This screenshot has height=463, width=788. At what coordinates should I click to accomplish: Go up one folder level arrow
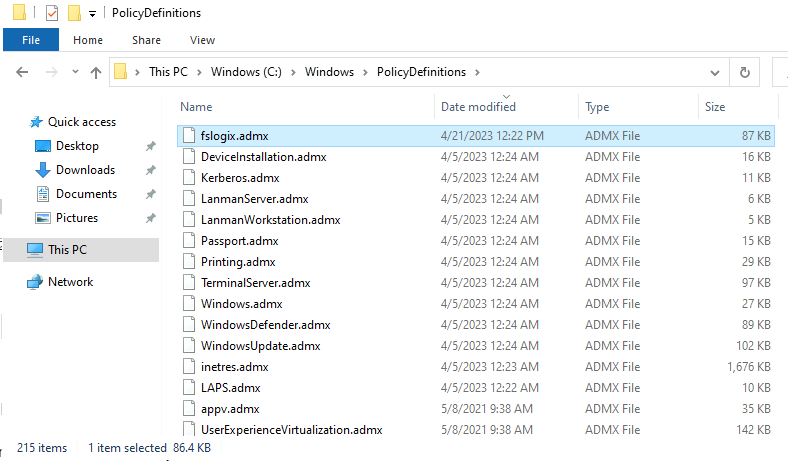(x=95, y=72)
